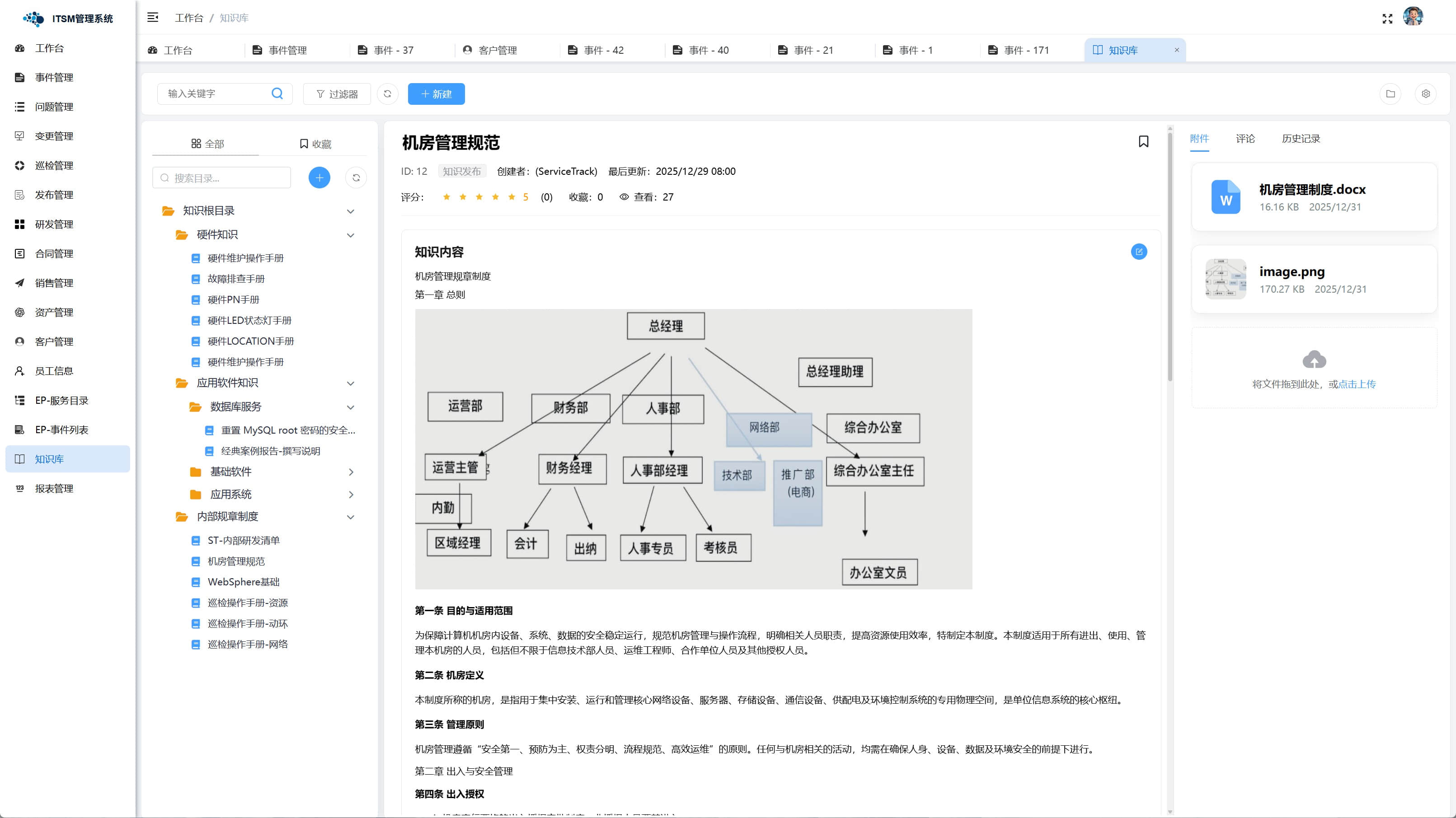The width and height of the screenshot is (1456, 818).
Task: Click the 点击上传 upload link
Action: [1357, 384]
